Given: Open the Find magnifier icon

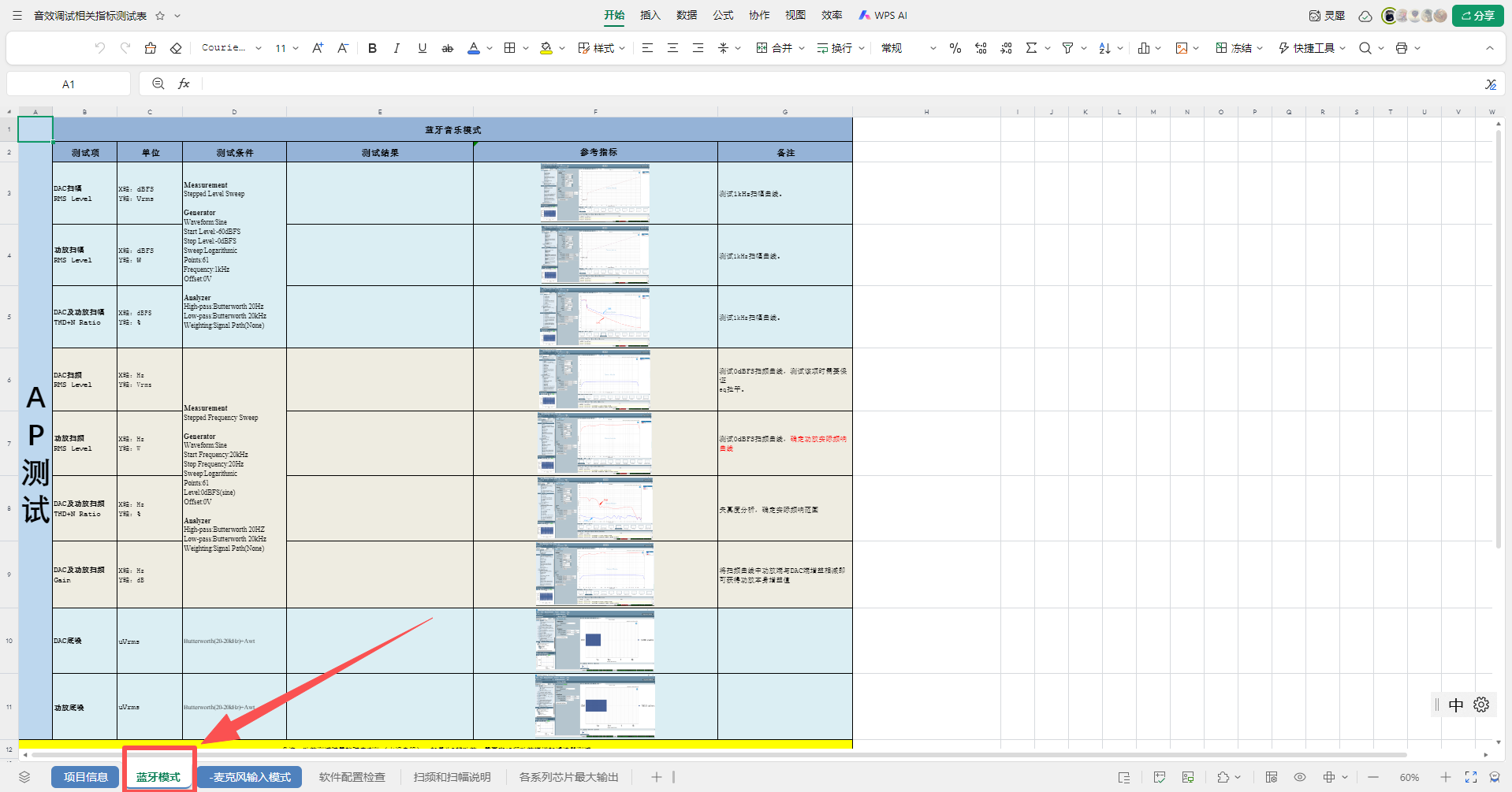Looking at the screenshot, I should [x=1365, y=48].
